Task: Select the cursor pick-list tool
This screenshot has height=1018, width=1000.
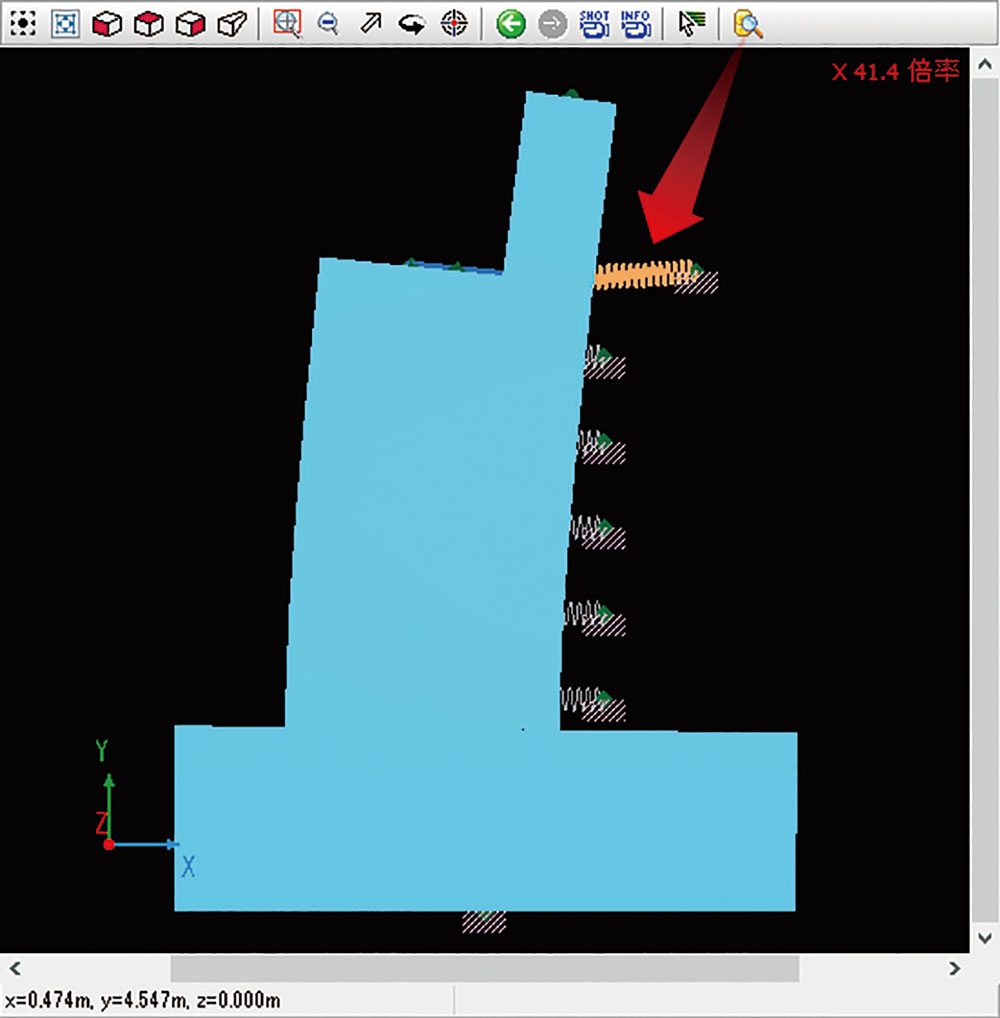Action: pyautogui.click(x=692, y=24)
